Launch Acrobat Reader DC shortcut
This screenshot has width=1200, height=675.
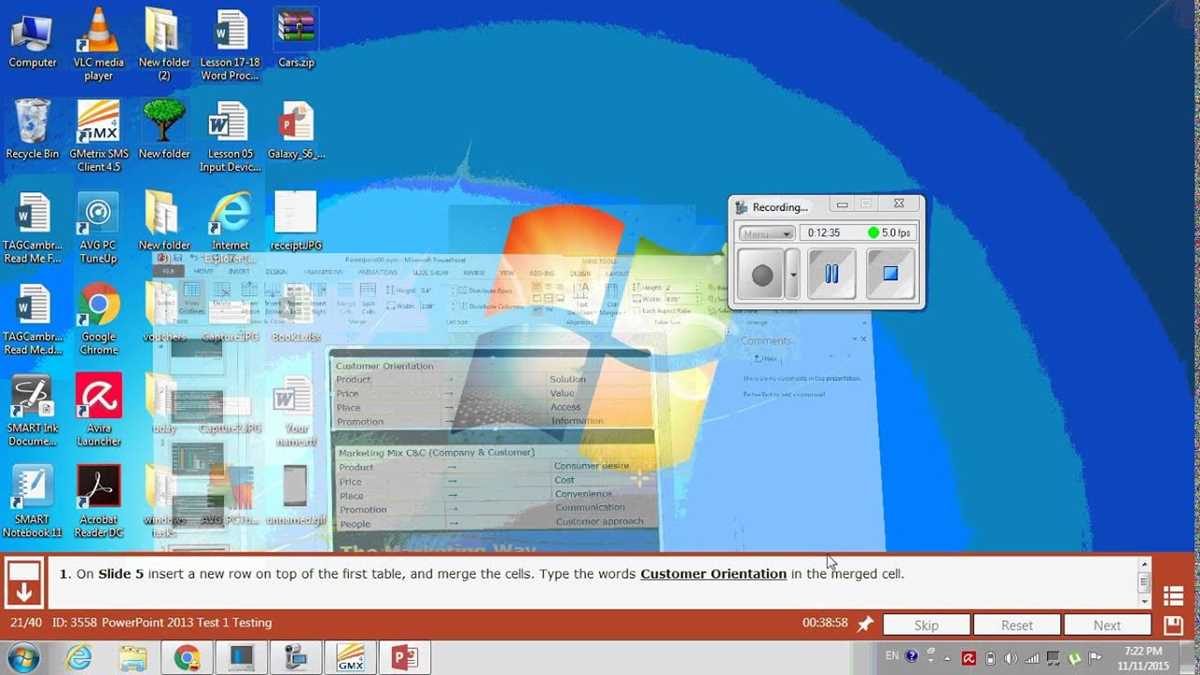pos(98,502)
